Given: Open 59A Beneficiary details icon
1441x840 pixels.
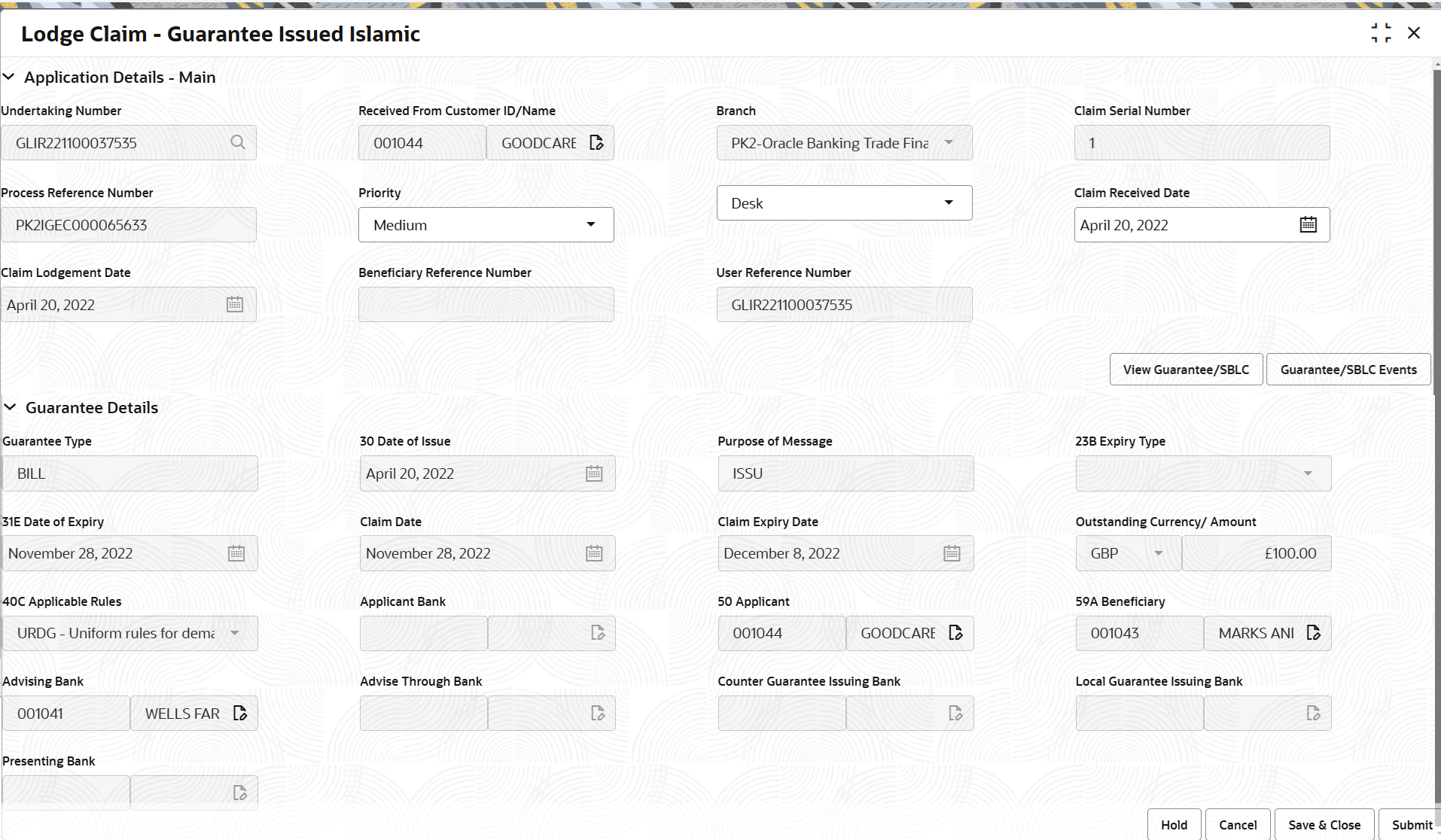Looking at the screenshot, I should pyautogui.click(x=1313, y=632).
